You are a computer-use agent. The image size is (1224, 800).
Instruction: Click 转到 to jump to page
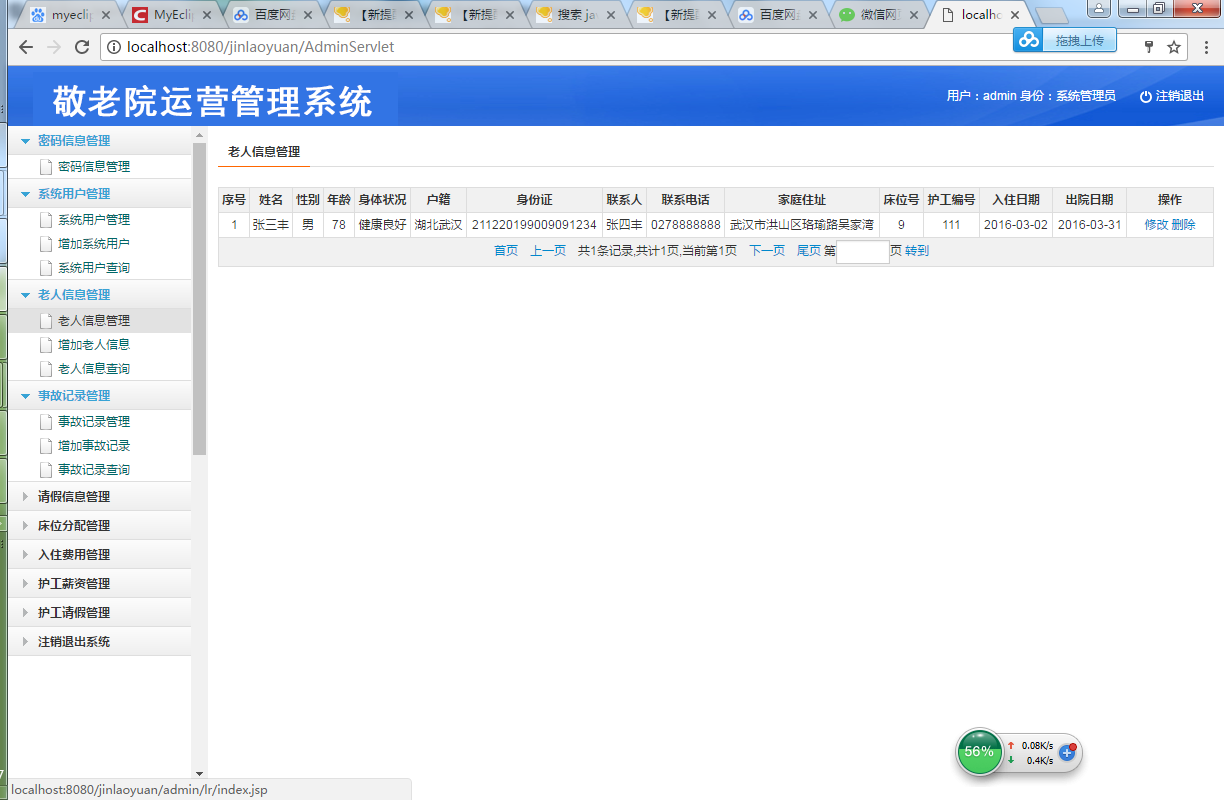coord(917,251)
